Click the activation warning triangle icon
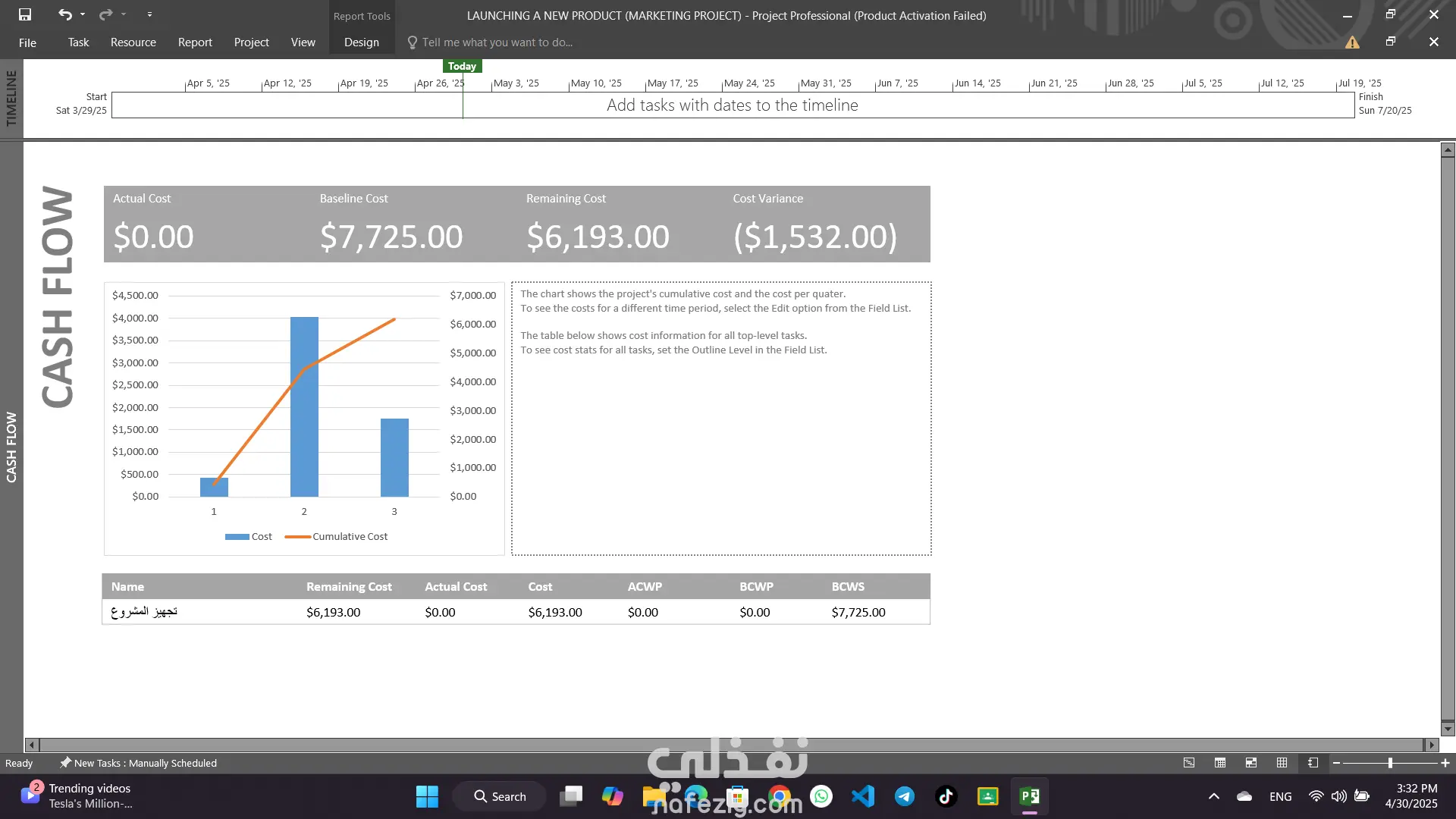 click(x=1352, y=42)
